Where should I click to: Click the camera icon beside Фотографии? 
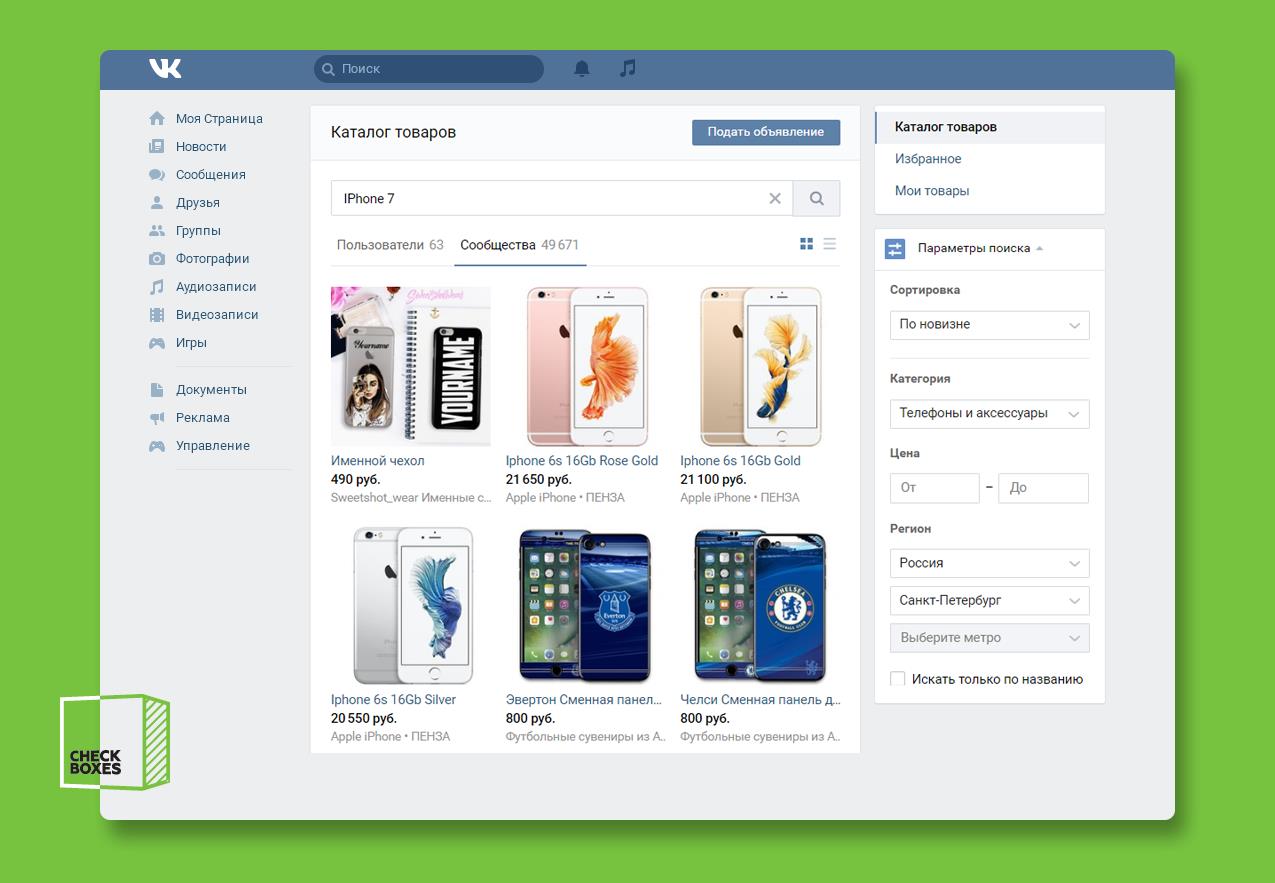pos(157,258)
